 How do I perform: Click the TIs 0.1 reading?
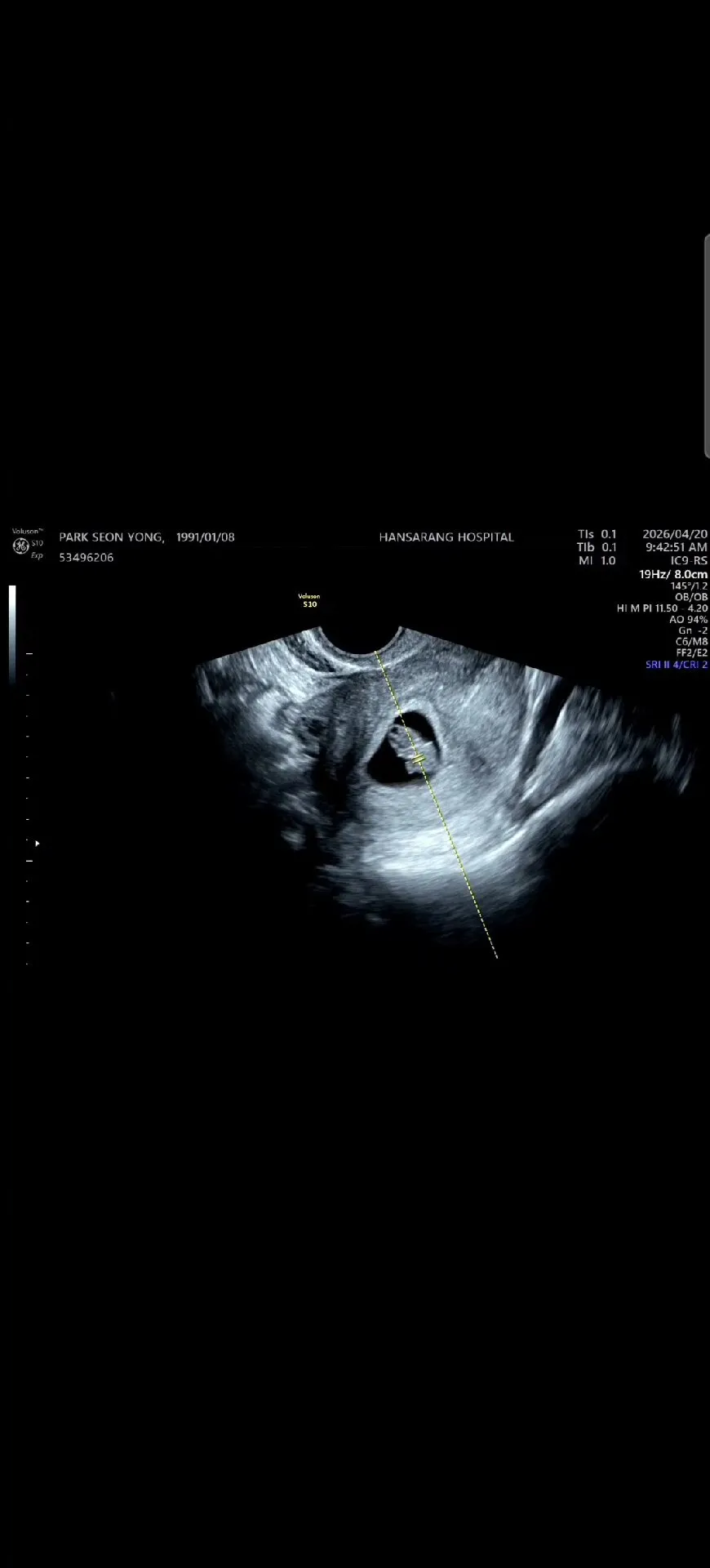point(597,534)
